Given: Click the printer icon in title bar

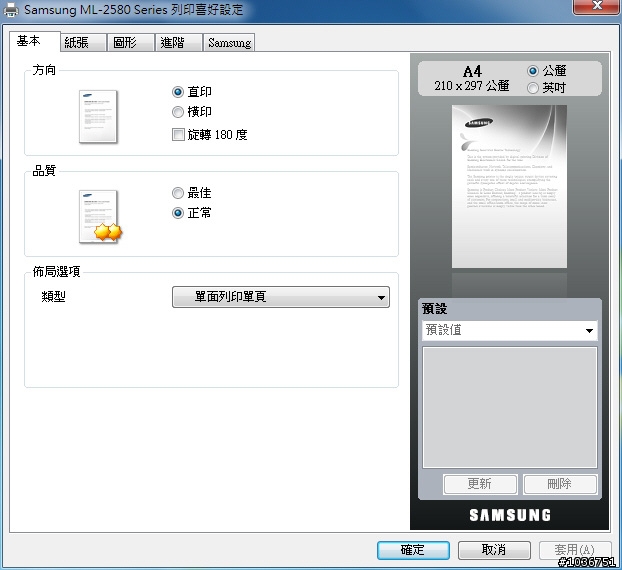Looking at the screenshot, I should (11, 10).
